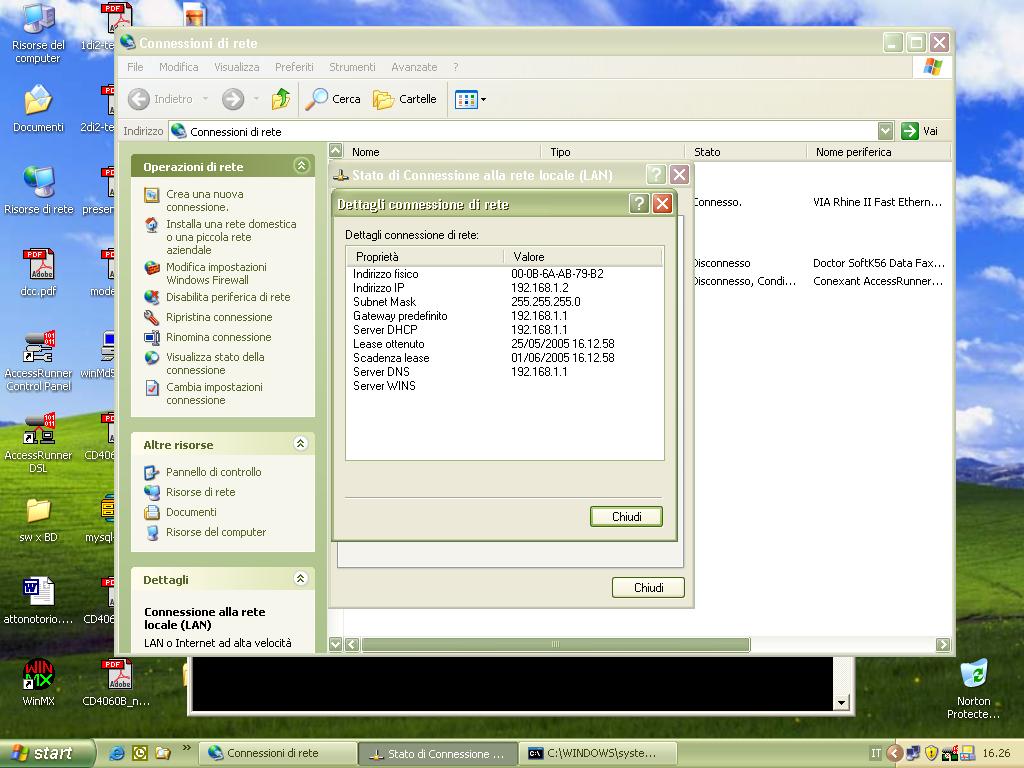Toggle the Cartelle folders toolbar button
This screenshot has width=1024, height=768.
coord(405,99)
